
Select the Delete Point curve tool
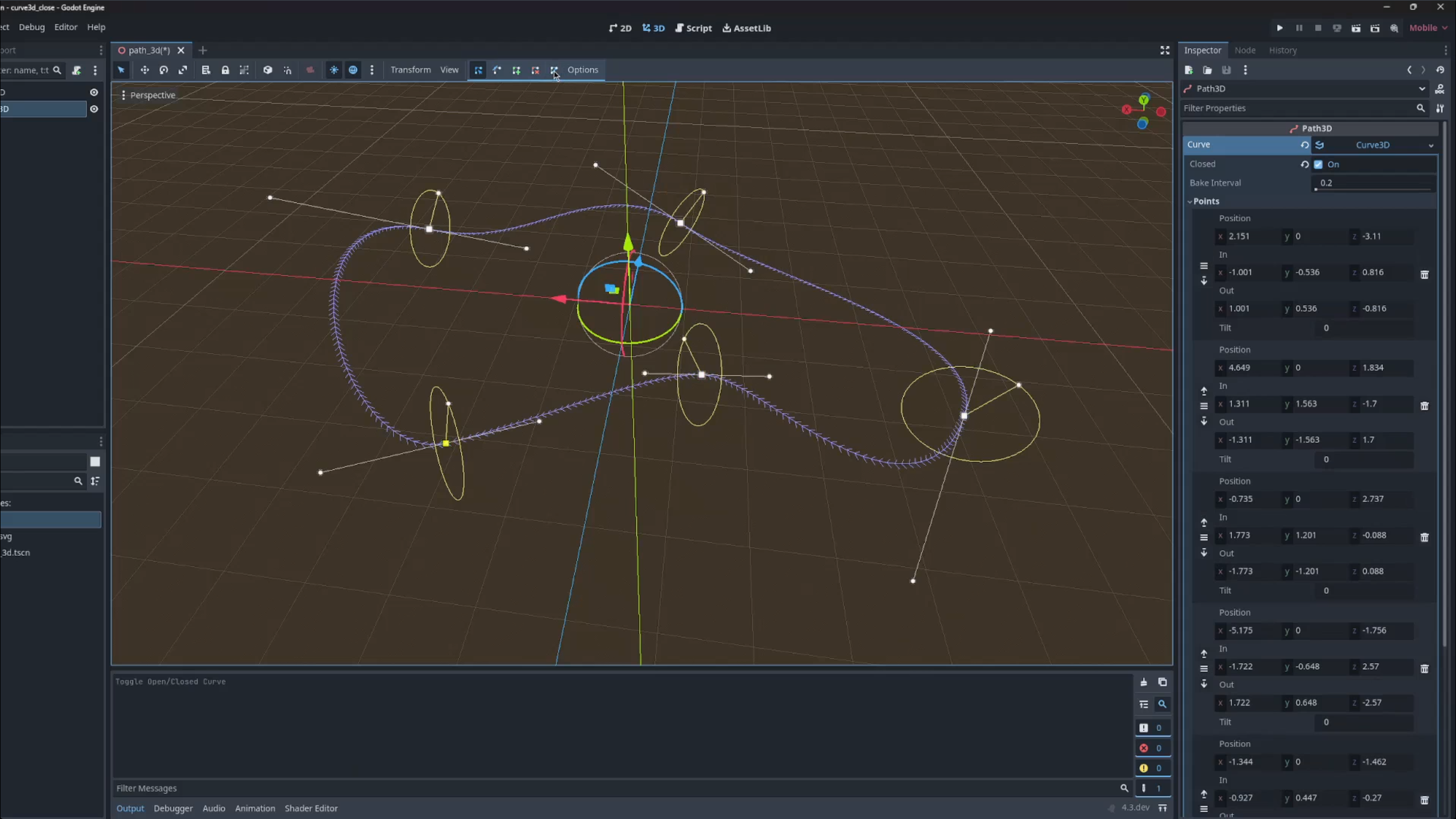(x=535, y=70)
